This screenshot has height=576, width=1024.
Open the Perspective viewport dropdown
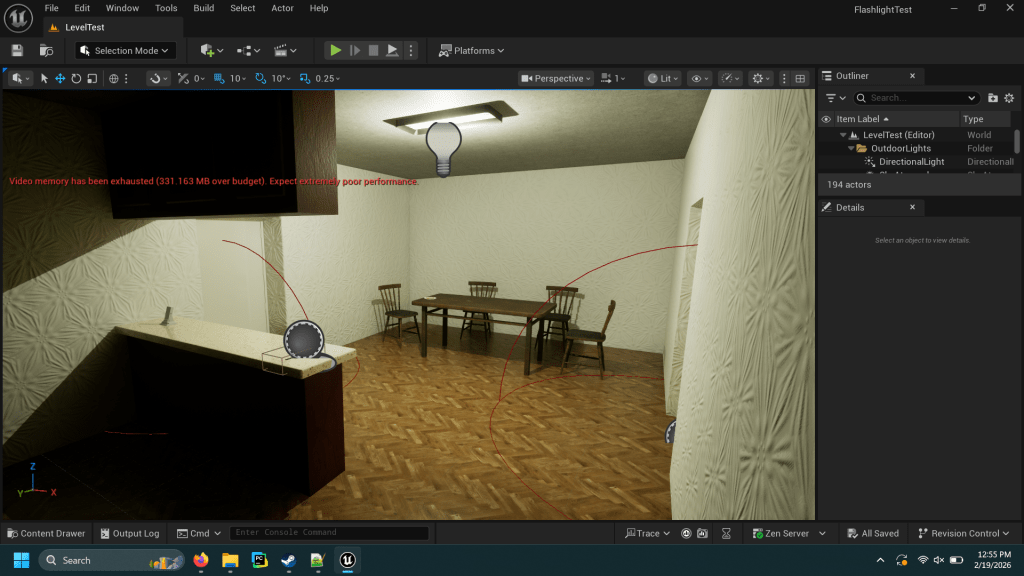[556, 78]
